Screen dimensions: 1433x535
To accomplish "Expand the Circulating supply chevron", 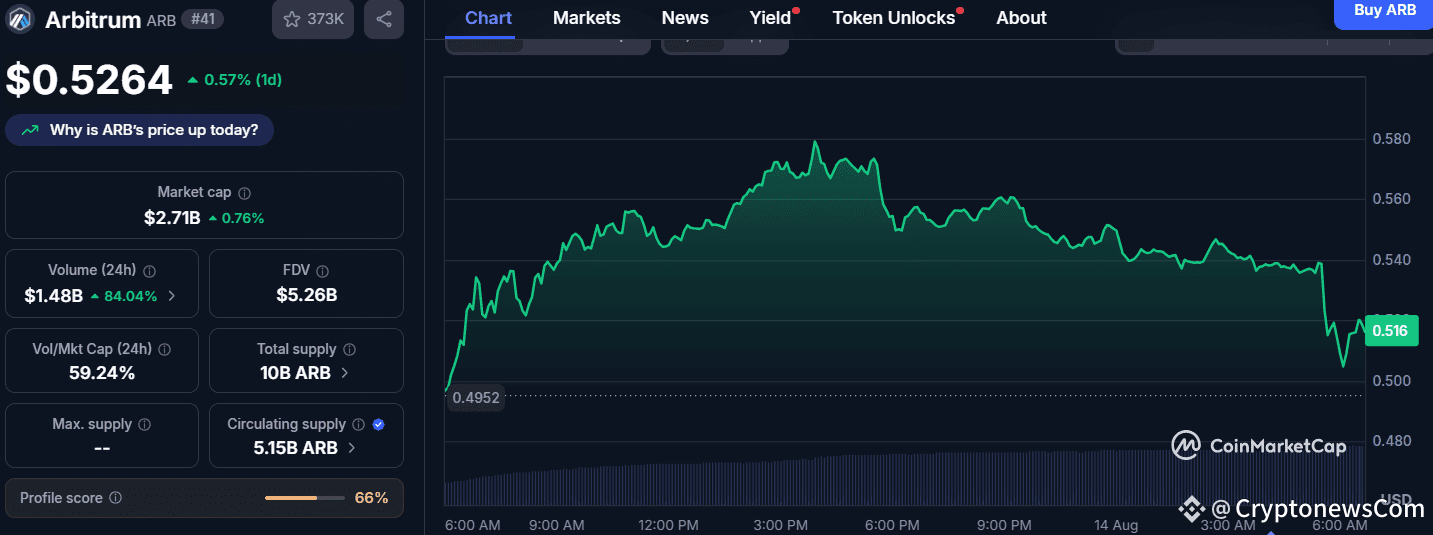I will coord(352,448).
